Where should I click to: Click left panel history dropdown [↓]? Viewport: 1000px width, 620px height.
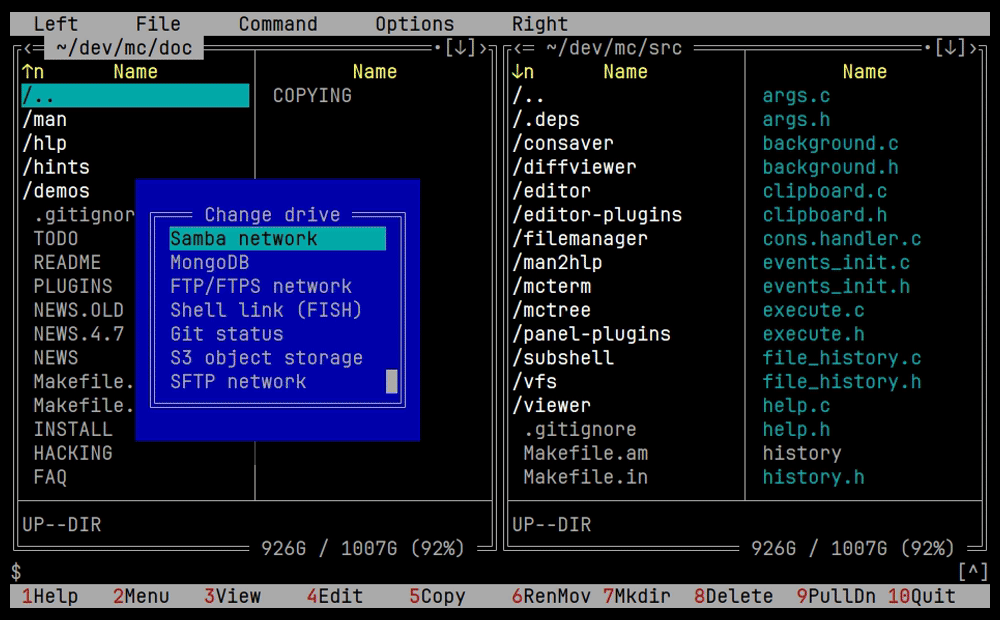click(x=460, y=48)
